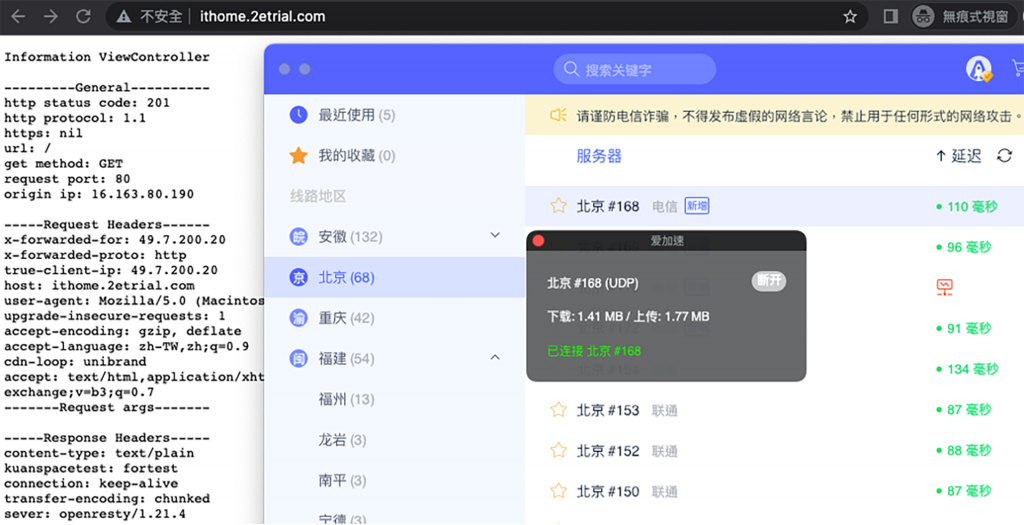1024x525 pixels.
Task: Sort servers by 延迟
Action: pos(958,155)
